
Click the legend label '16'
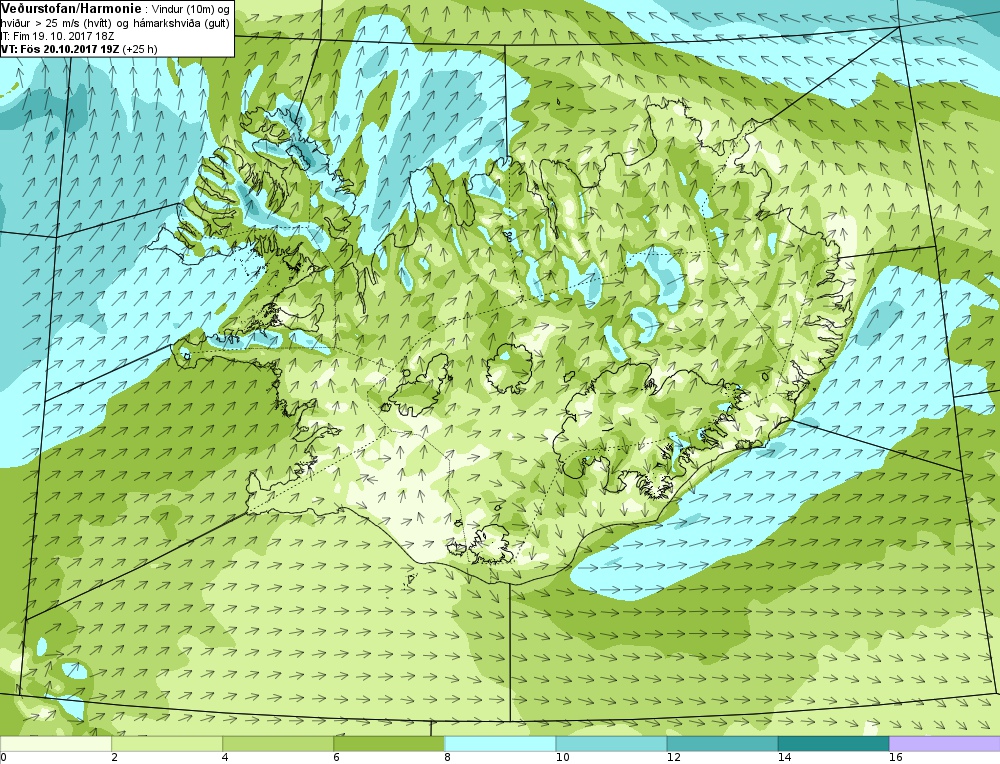click(895, 758)
